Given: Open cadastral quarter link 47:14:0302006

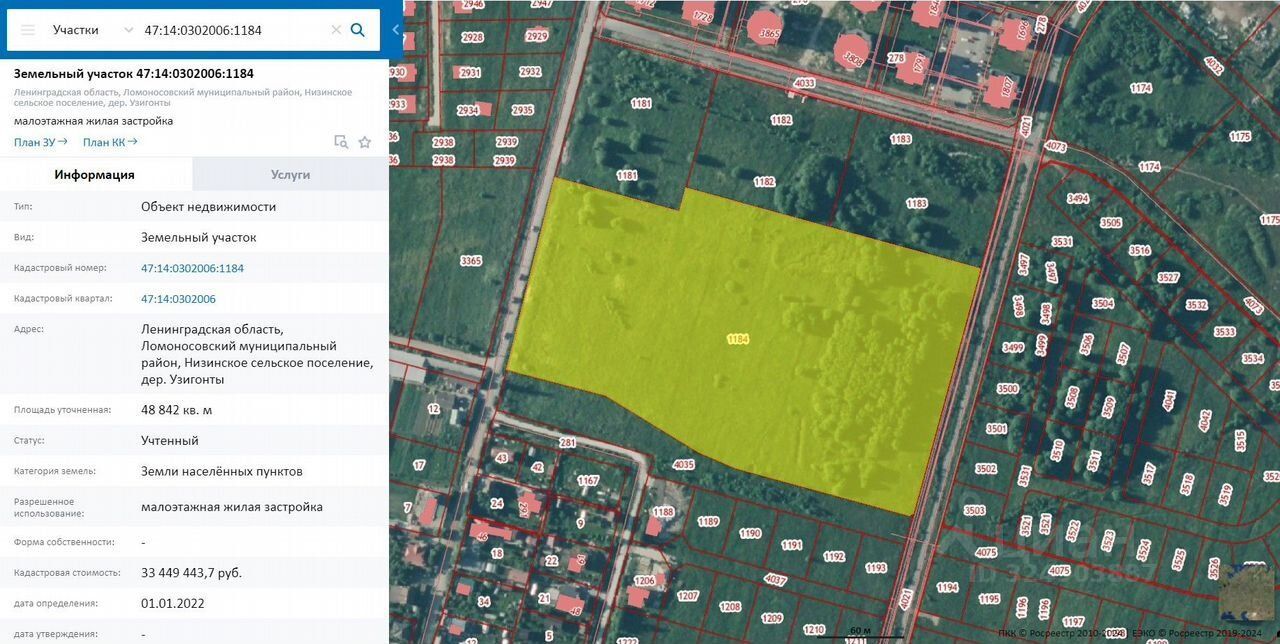Looking at the screenshot, I should pyautogui.click(x=178, y=299).
